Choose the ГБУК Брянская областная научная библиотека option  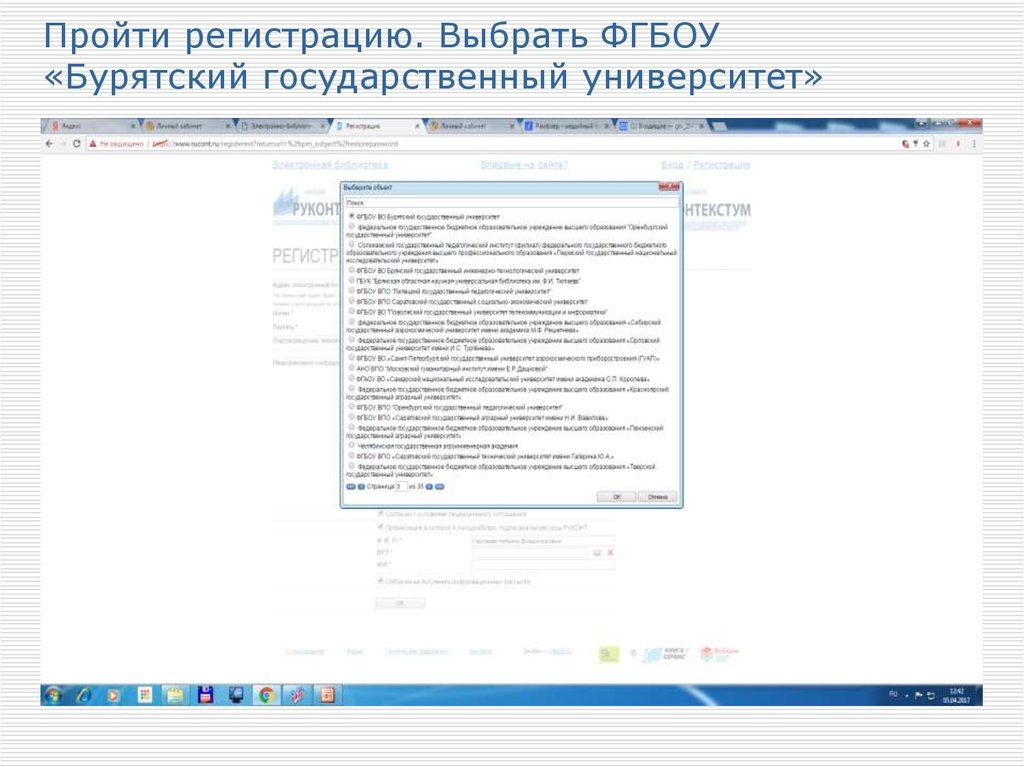pos(351,279)
